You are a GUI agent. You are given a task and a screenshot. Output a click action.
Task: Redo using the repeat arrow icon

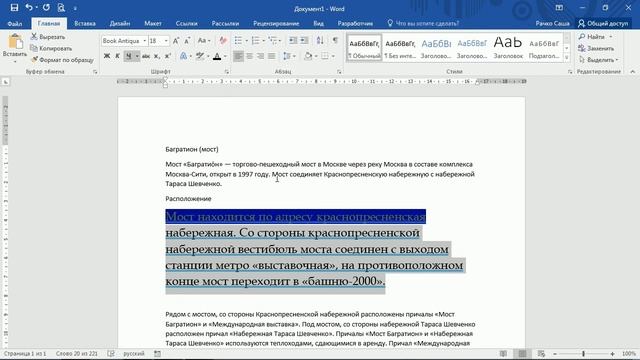[x=46, y=7]
